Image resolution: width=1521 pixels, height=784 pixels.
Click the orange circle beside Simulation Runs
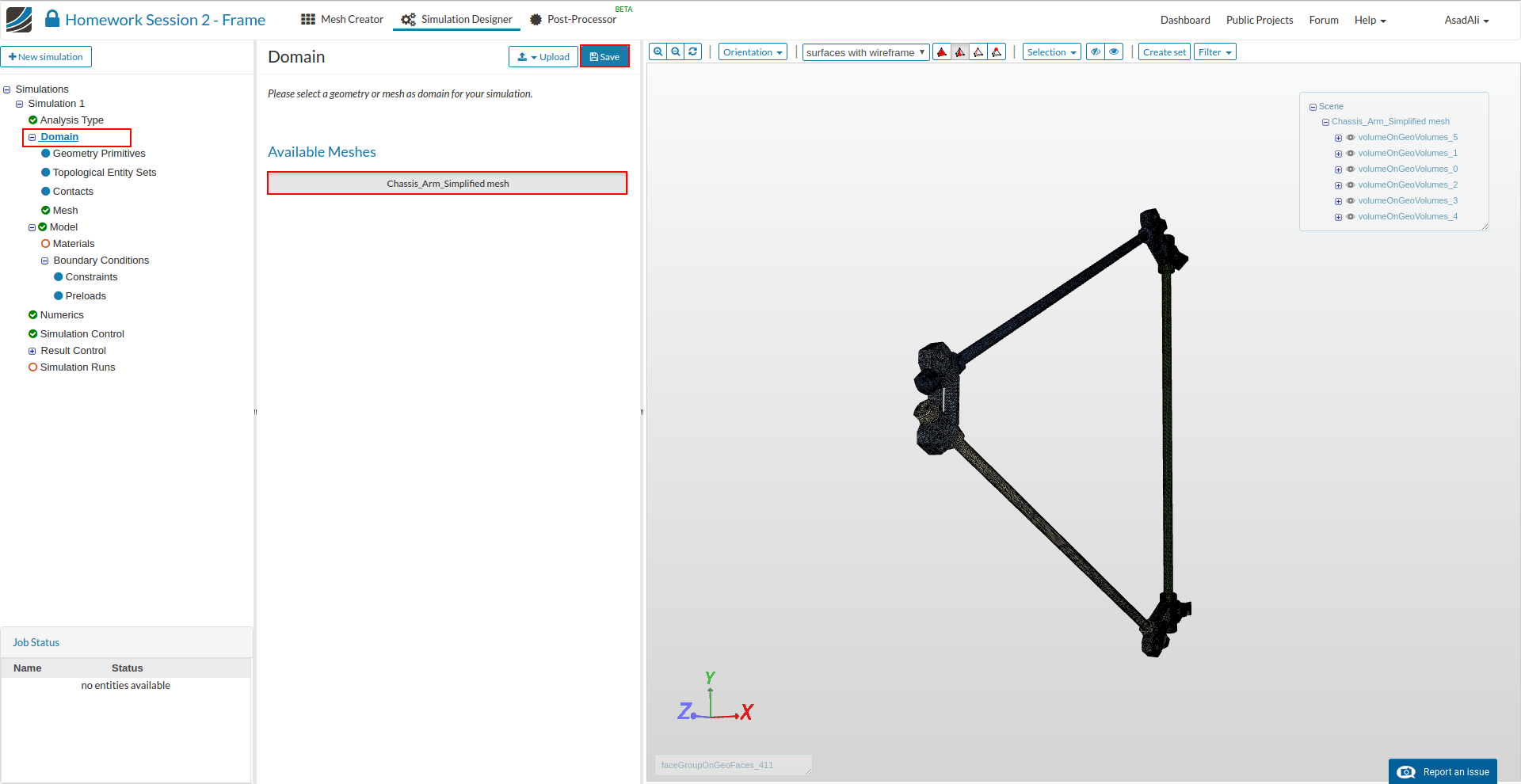32,367
